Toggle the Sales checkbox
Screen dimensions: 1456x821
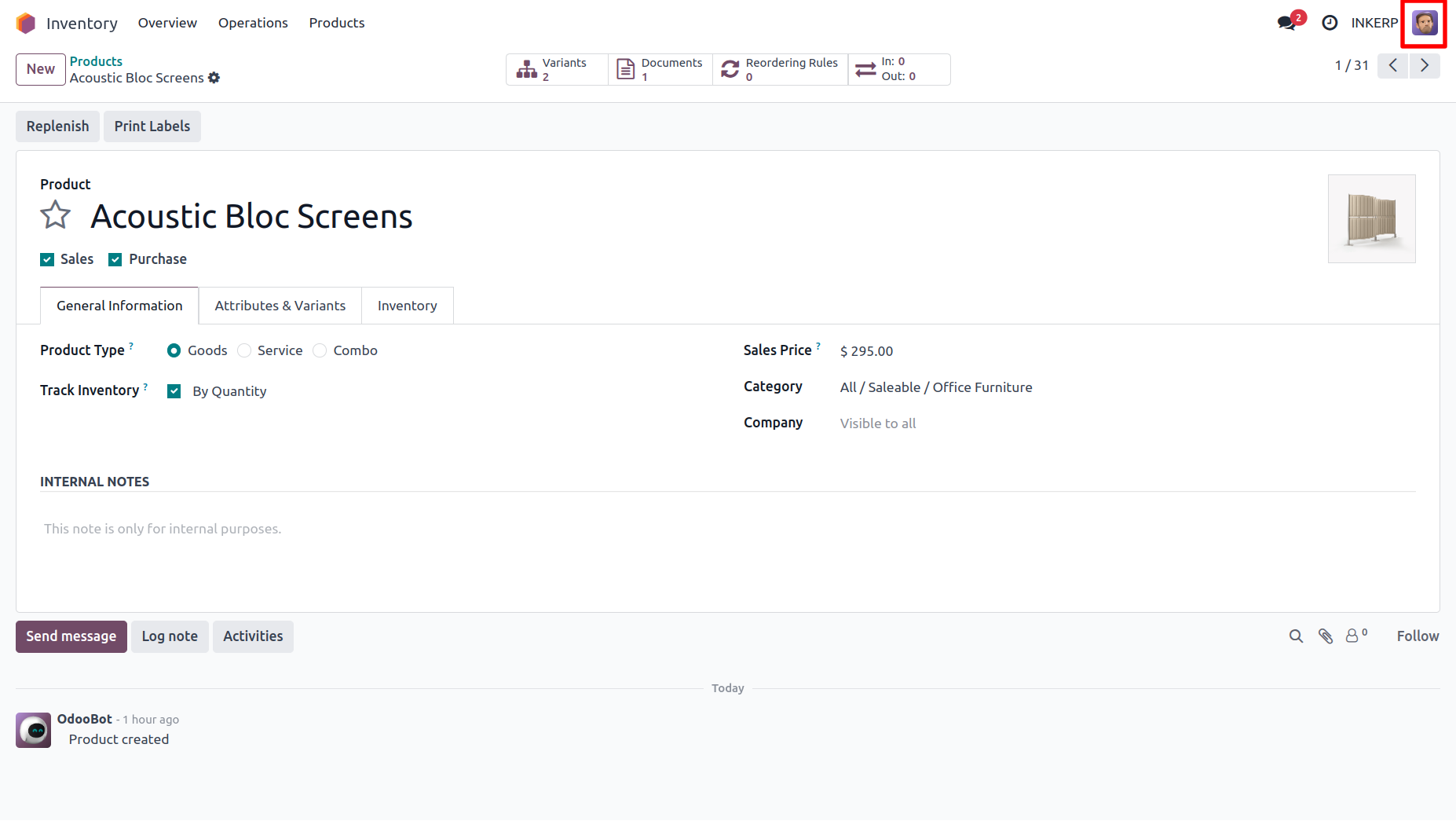tap(47, 259)
